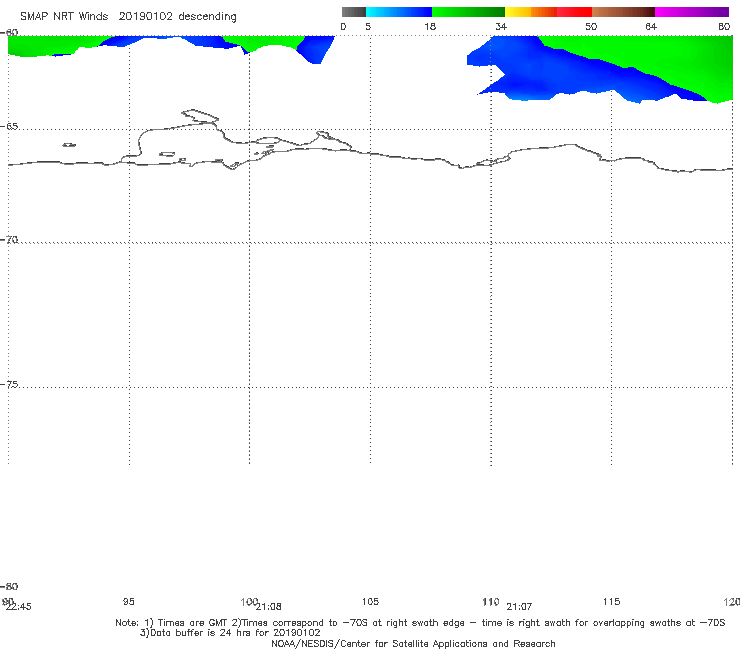Click the small island outline near 92 longitude

tap(69, 145)
